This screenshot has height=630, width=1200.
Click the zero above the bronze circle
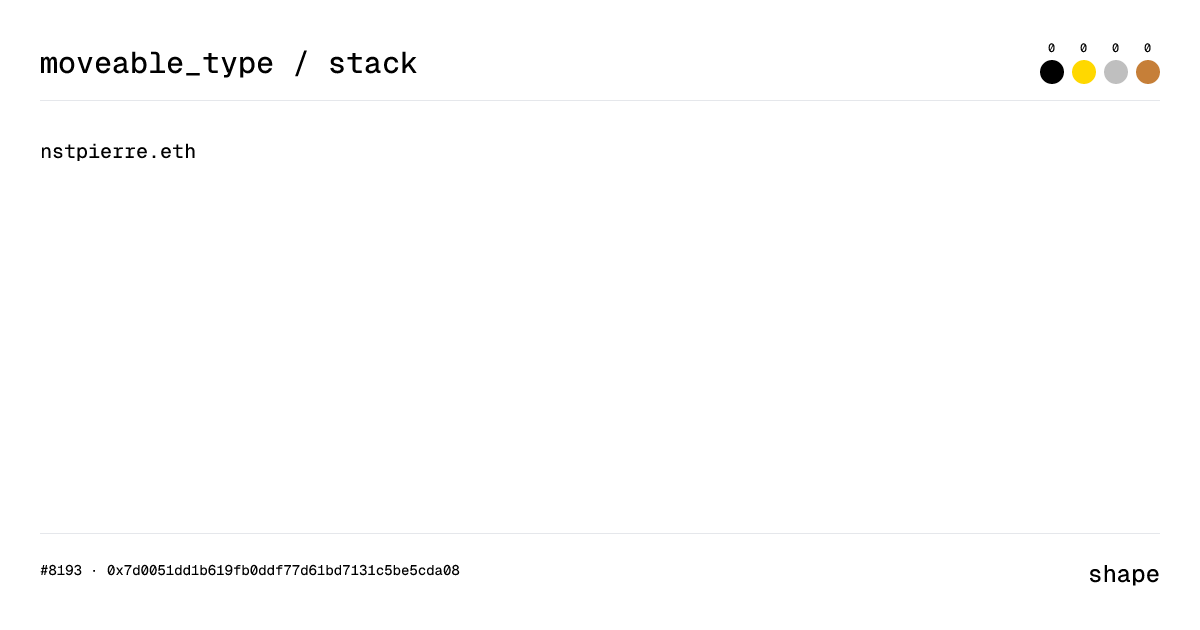[1147, 46]
